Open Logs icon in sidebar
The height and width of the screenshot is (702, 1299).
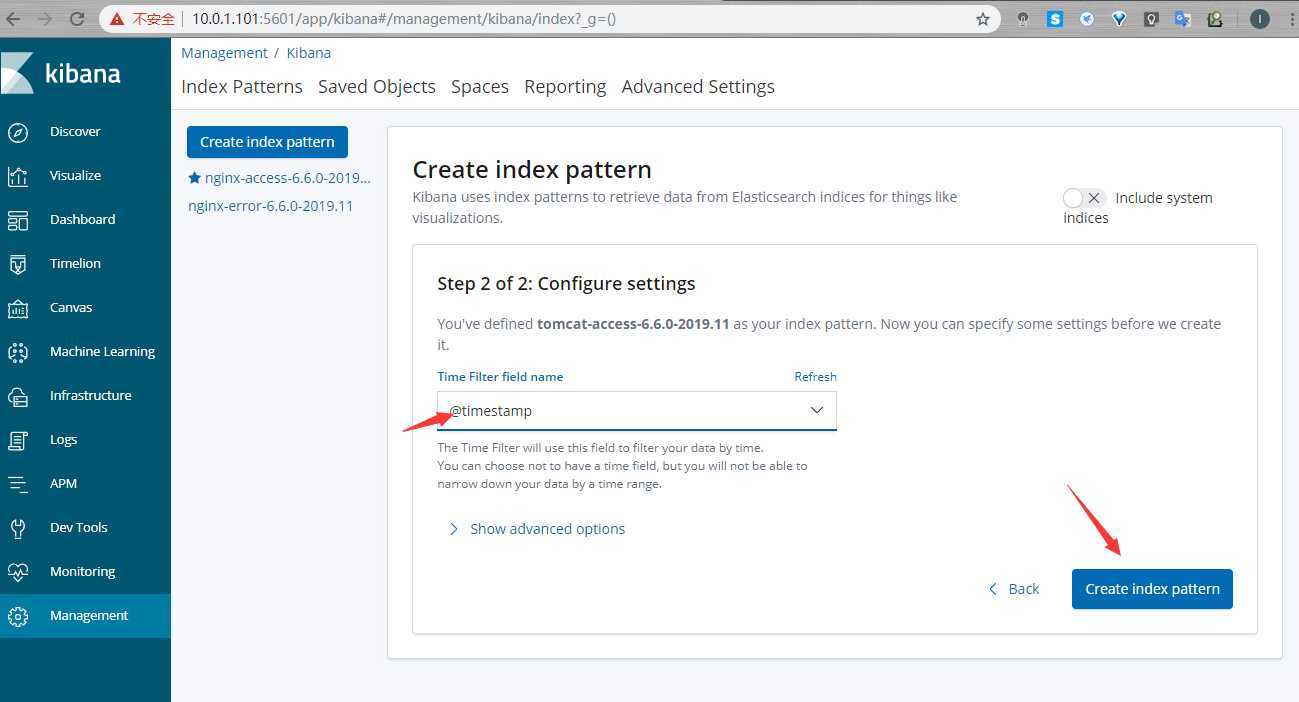pos(18,440)
